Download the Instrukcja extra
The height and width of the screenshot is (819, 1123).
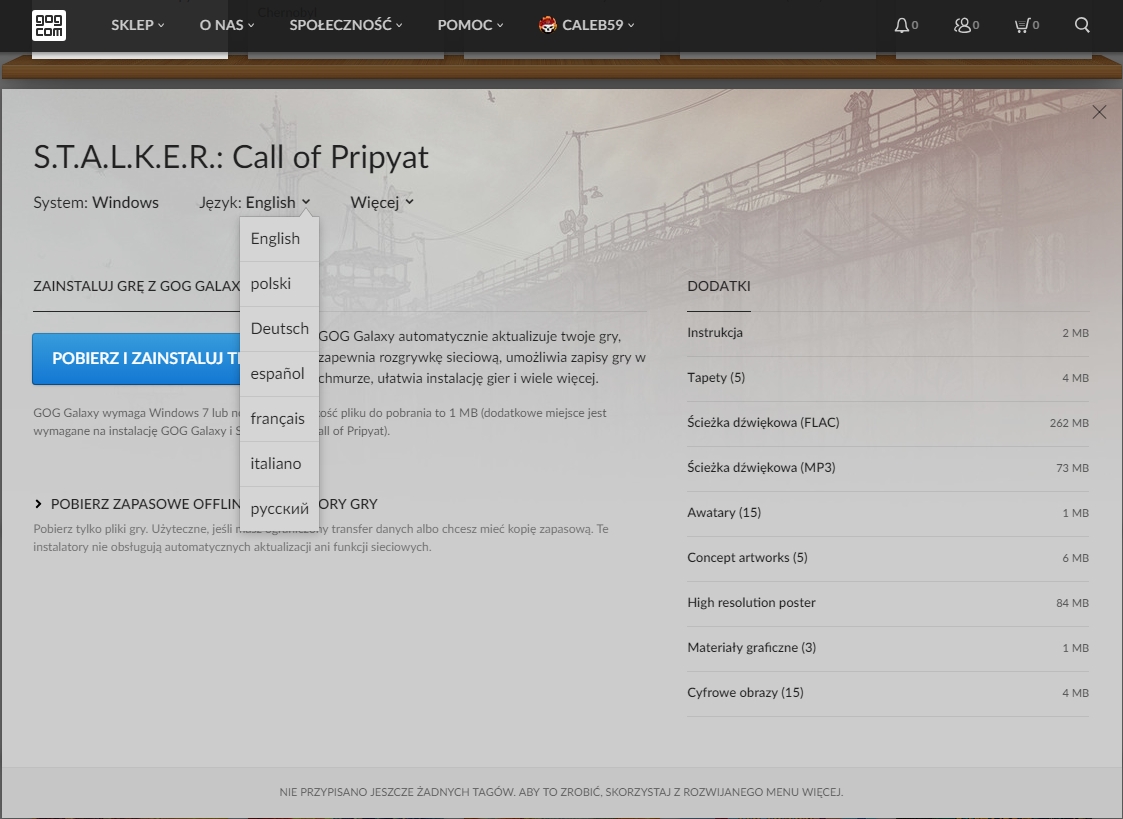(887, 333)
